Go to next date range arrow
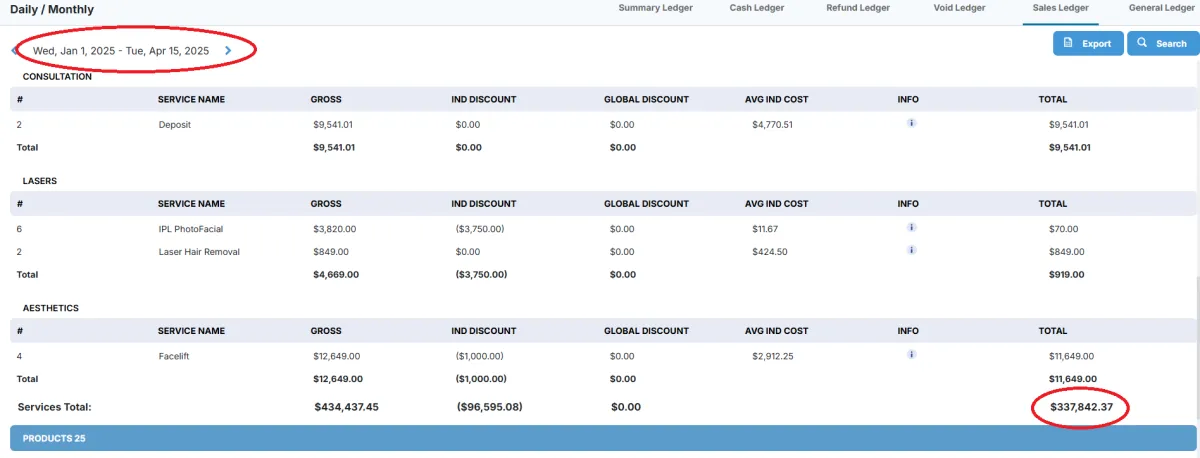This screenshot has height=458, width=1200. (x=228, y=50)
